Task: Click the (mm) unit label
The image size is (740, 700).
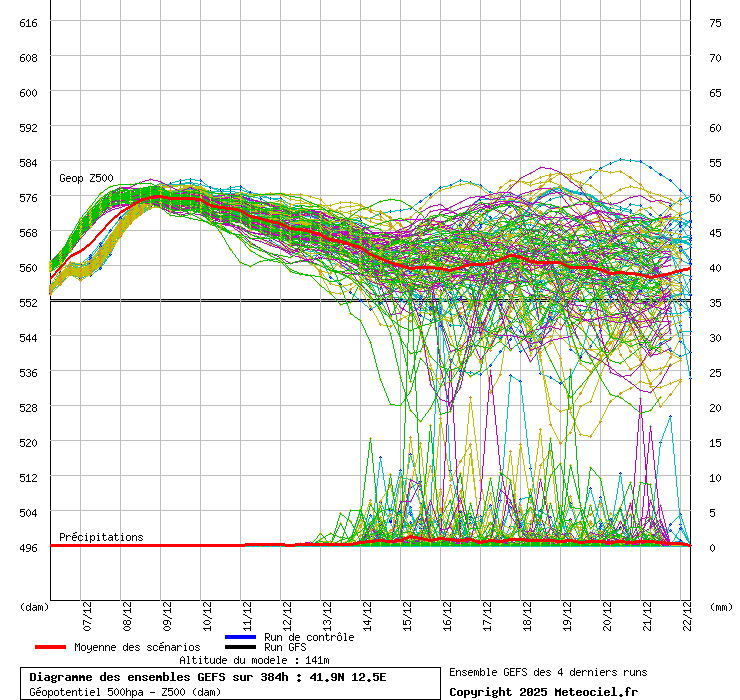Action: [721, 606]
